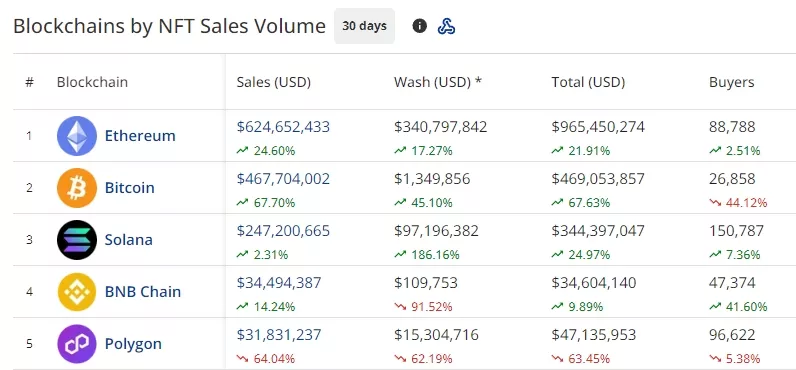Select Solana total $344,397,047
796x370 pixels.
598,231
